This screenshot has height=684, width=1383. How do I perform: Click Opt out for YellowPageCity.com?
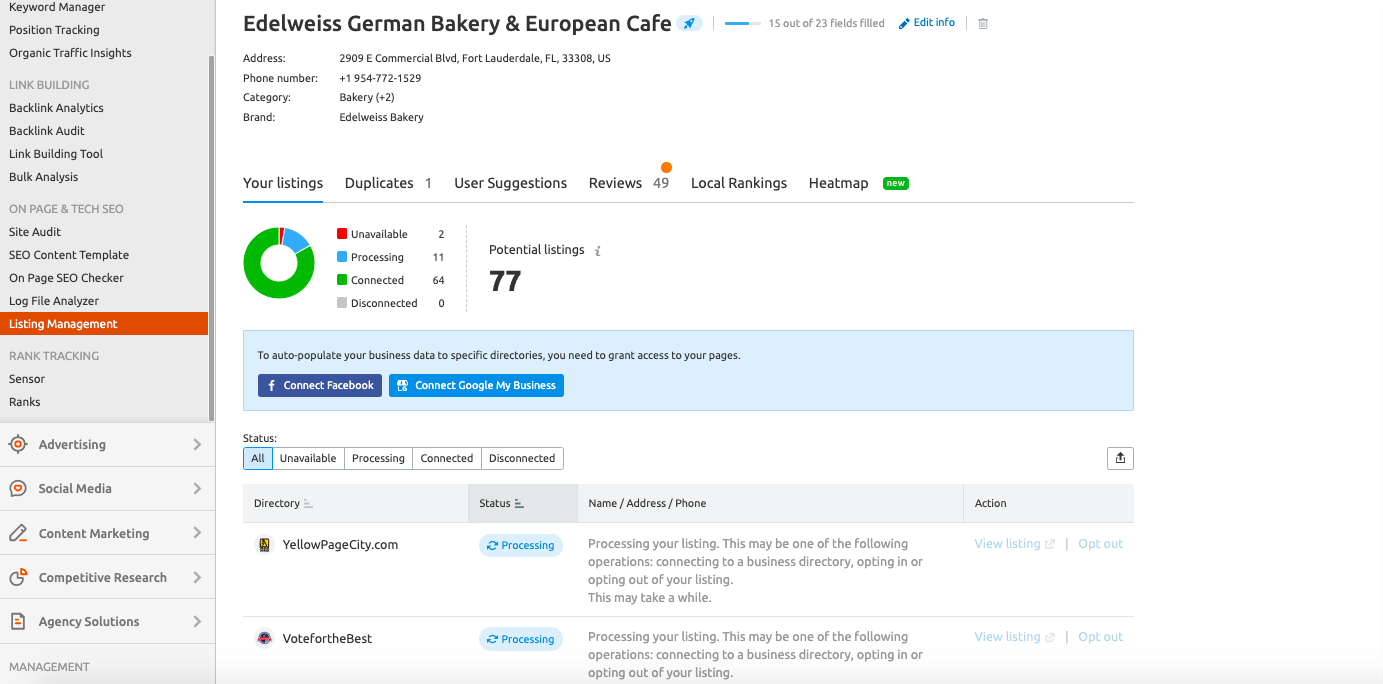click(1100, 544)
